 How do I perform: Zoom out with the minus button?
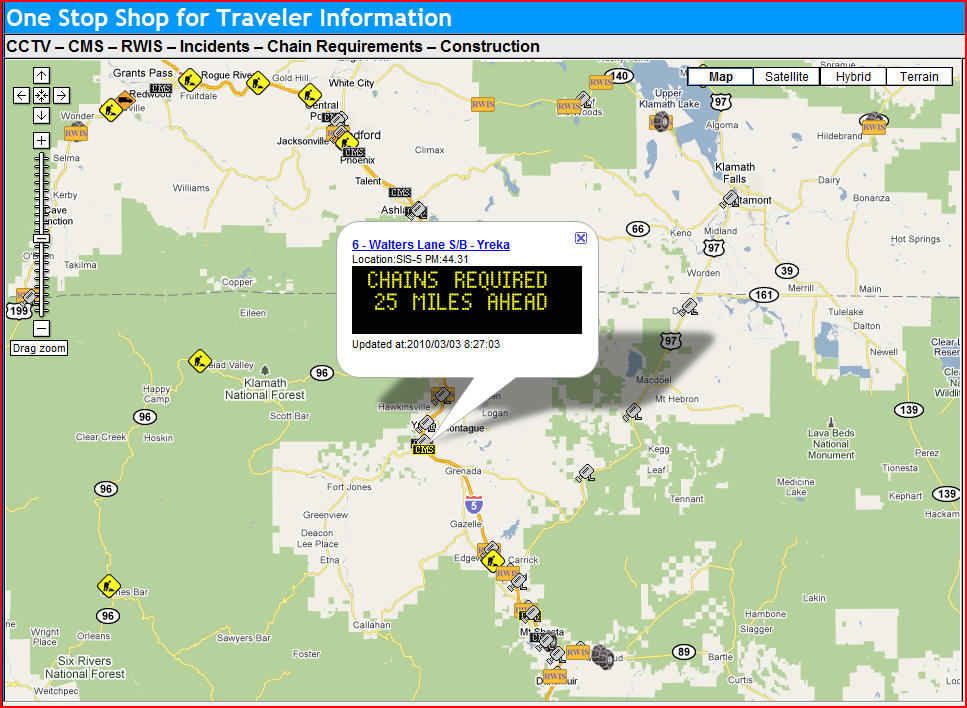pos(41,328)
